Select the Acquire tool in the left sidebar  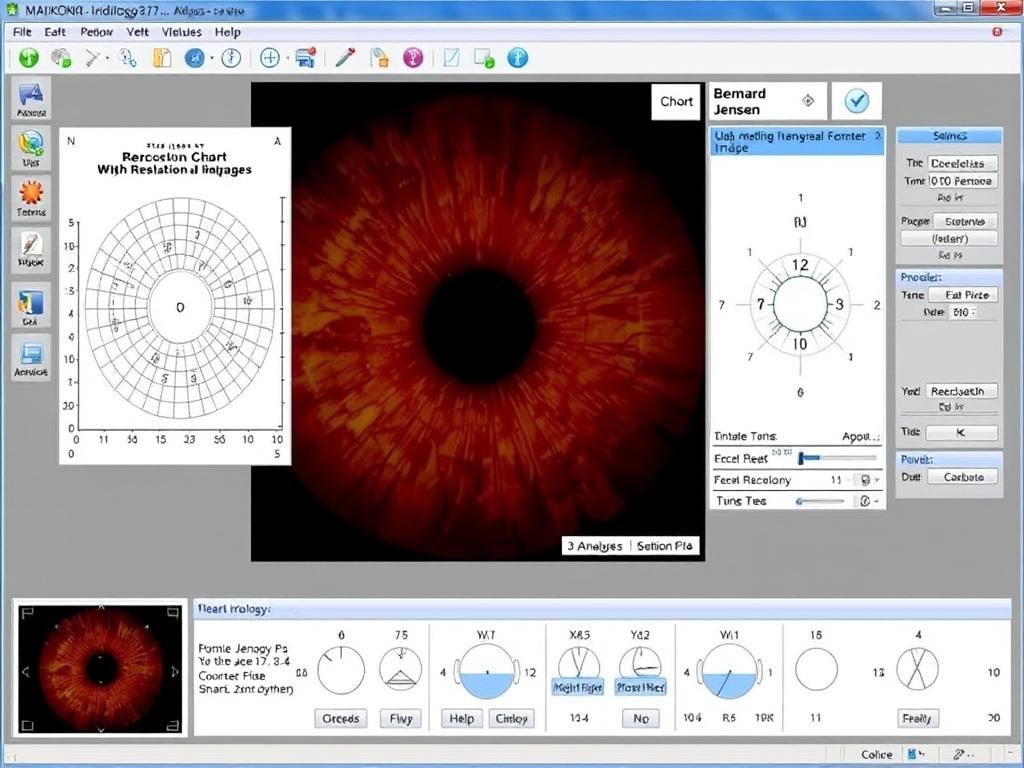pos(32,96)
